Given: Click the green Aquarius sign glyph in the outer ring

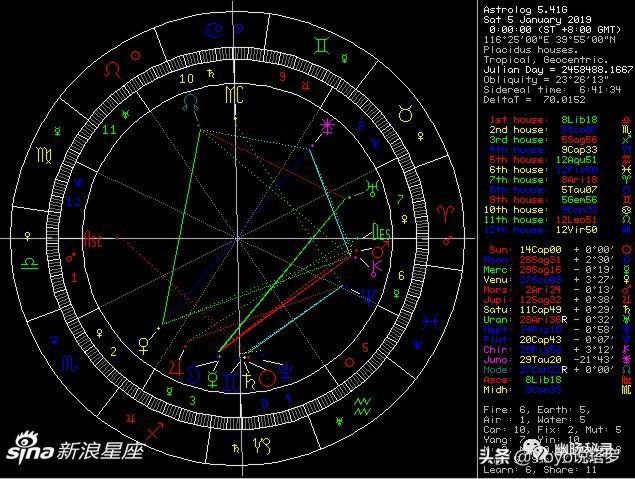Looking at the screenshot, I should pos(362,407).
